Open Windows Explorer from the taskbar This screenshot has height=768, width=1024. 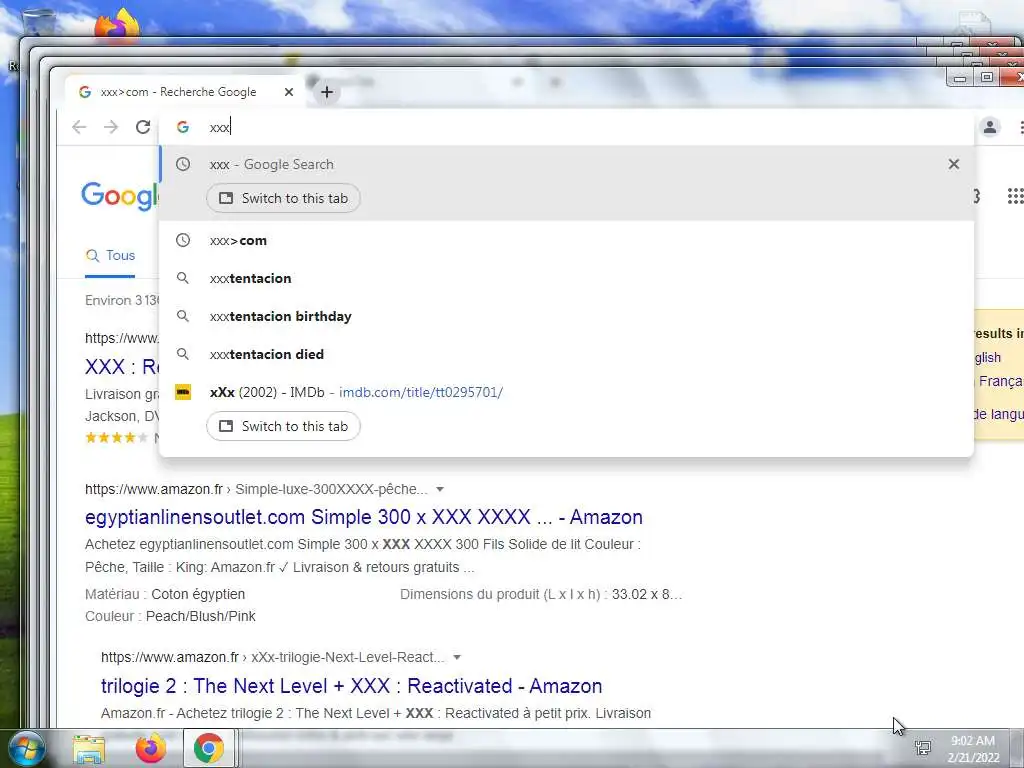pos(89,749)
